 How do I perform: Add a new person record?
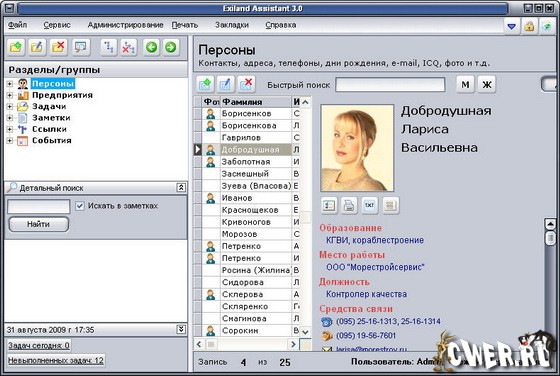205,84
